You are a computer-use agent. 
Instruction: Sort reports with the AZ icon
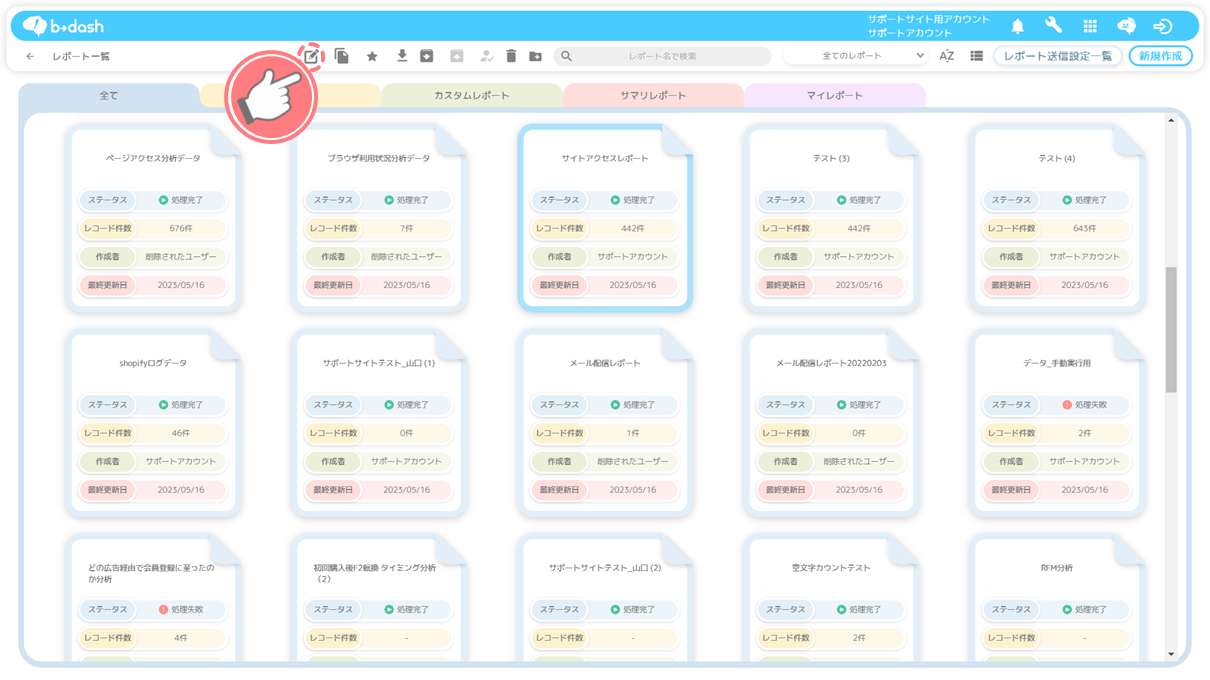click(947, 56)
